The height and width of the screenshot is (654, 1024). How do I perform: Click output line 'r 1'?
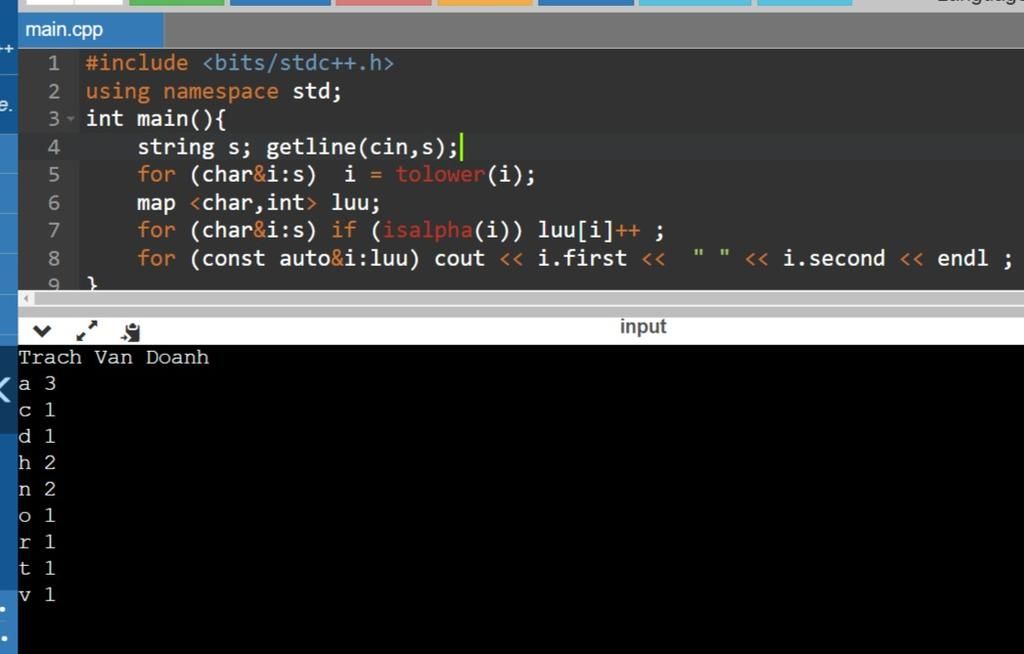click(x=37, y=542)
